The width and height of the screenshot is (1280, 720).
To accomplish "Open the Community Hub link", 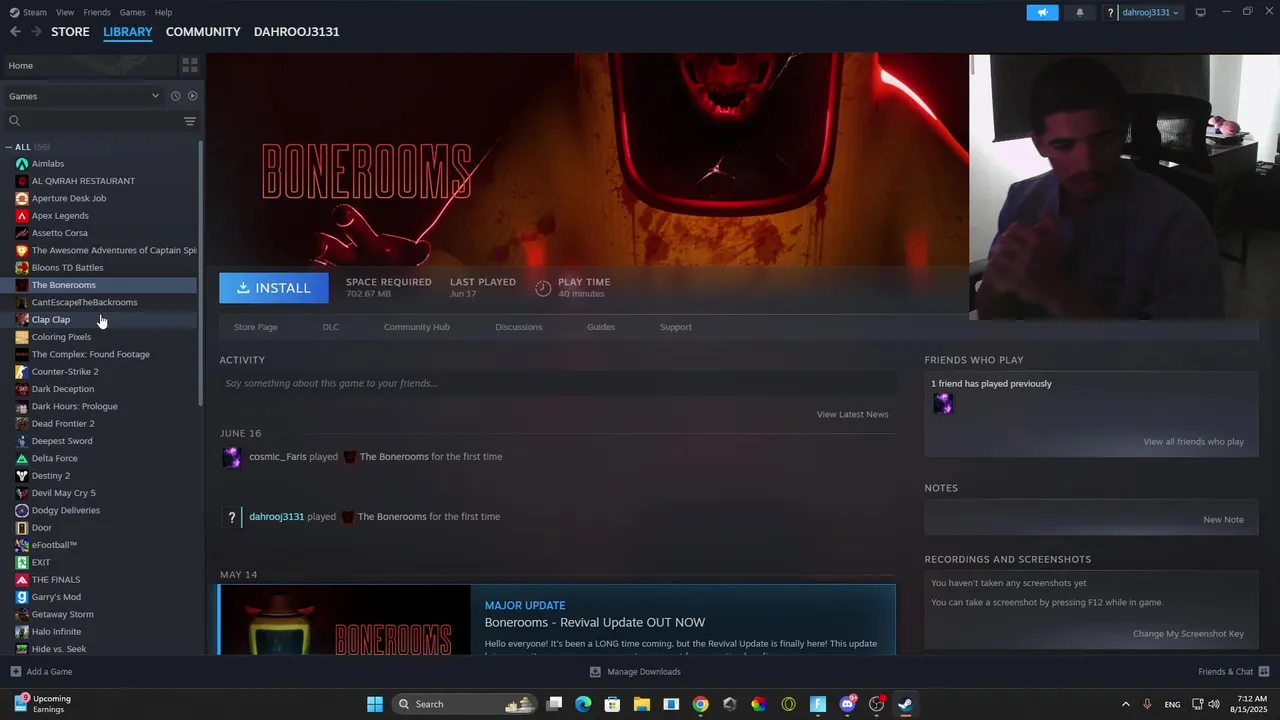I will (x=417, y=327).
